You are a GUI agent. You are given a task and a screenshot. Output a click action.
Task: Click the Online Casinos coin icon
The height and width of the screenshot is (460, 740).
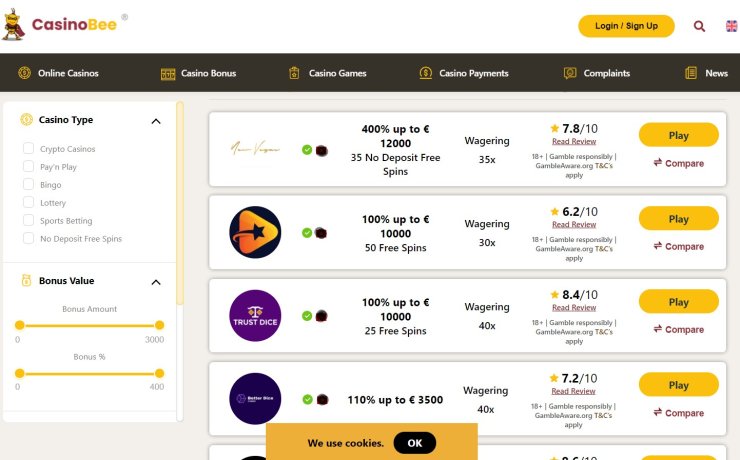[x=25, y=73]
